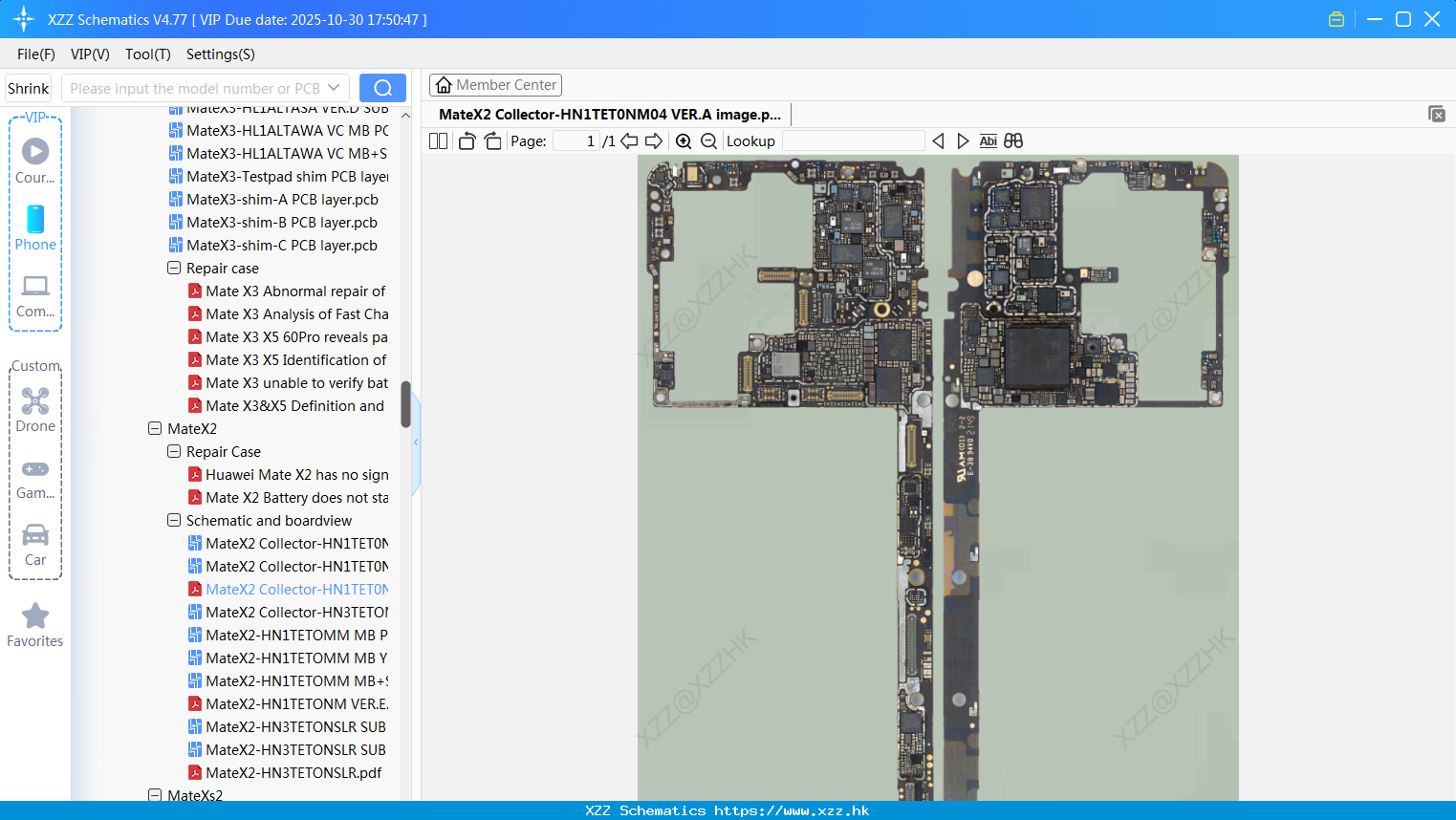Open the File(F) menu
The height and width of the screenshot is (820, 1456).
click(x=36, y=54)
